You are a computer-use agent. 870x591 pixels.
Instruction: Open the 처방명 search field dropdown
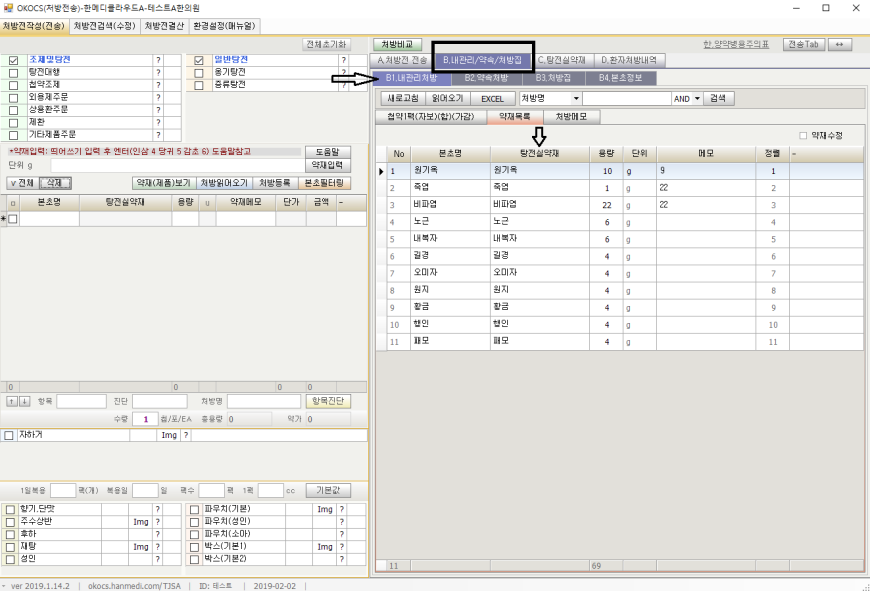click(576, 99)
